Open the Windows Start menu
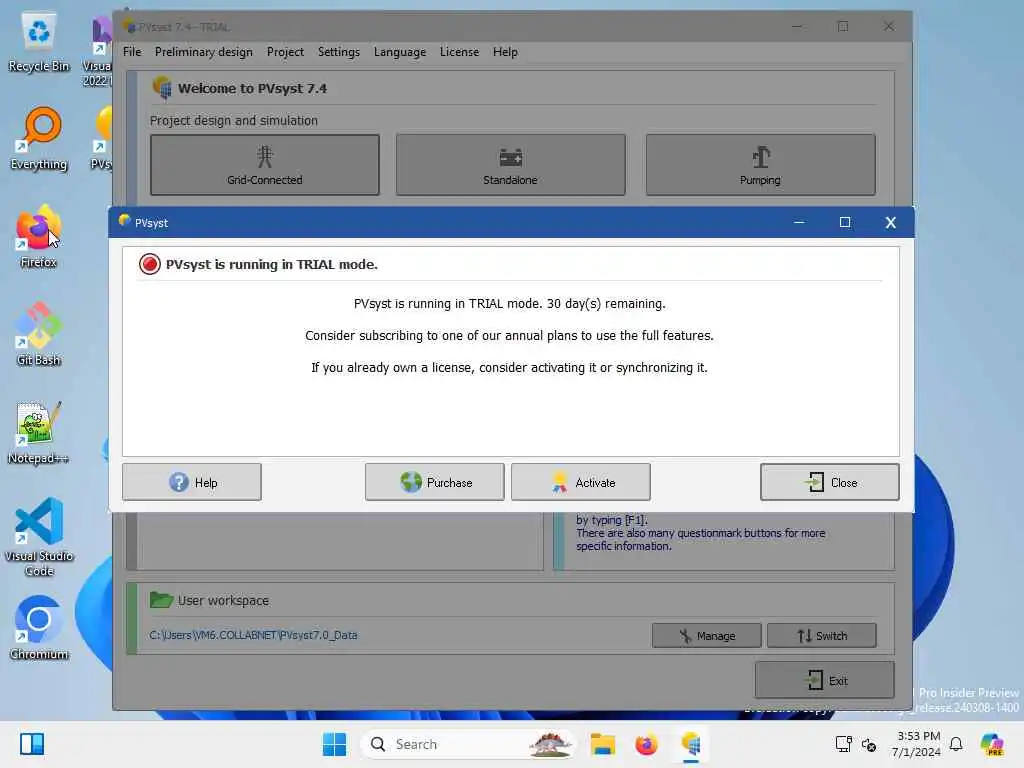 point(334,744)
